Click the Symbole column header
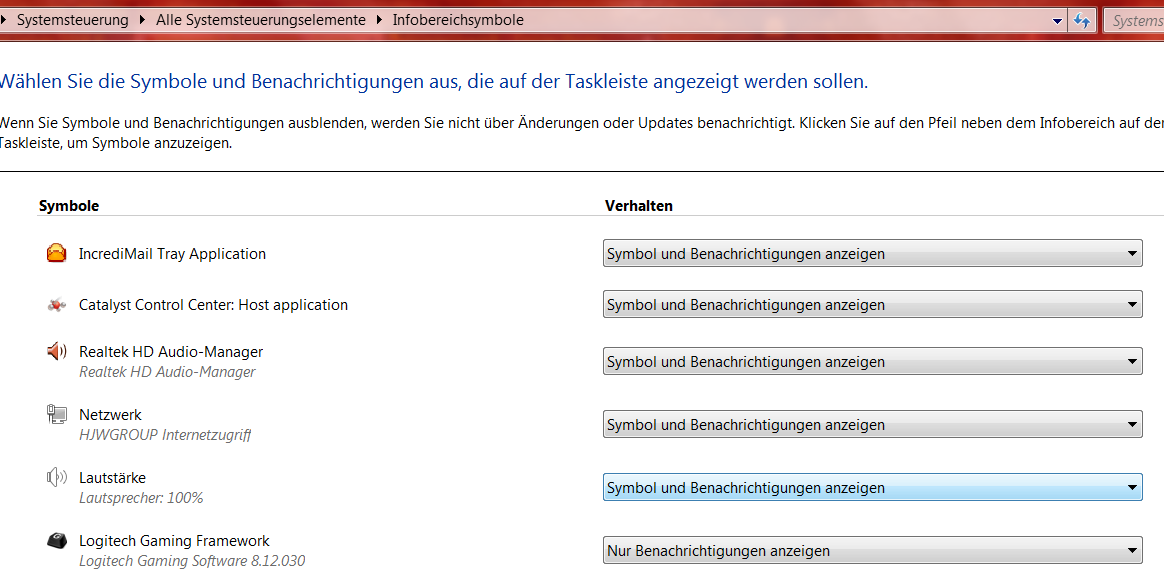This screenshot has width=1164, height=574. [69, 206]
